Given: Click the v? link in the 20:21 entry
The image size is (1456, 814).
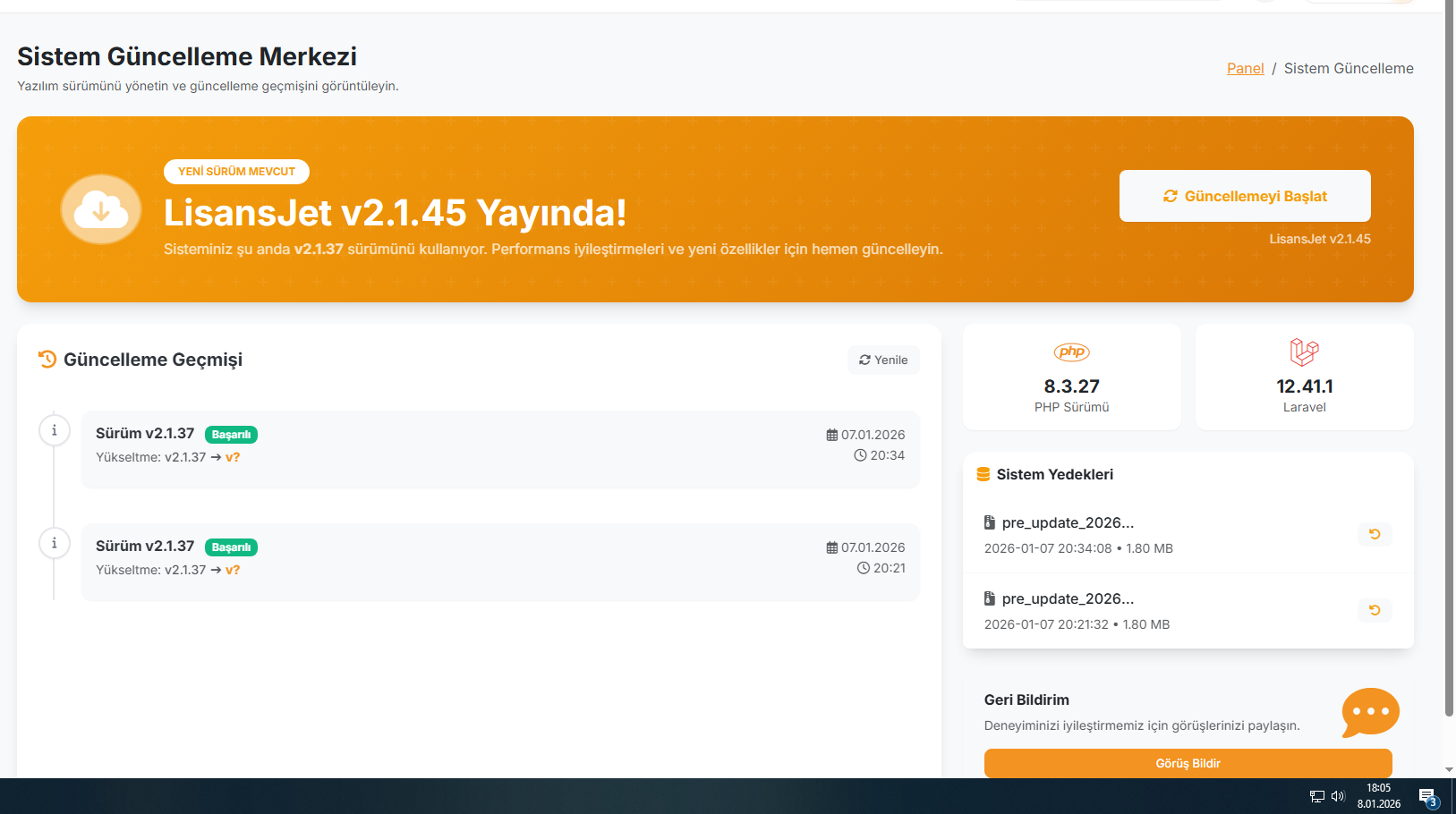Looking at the screenshot, I should coord(233,570).
